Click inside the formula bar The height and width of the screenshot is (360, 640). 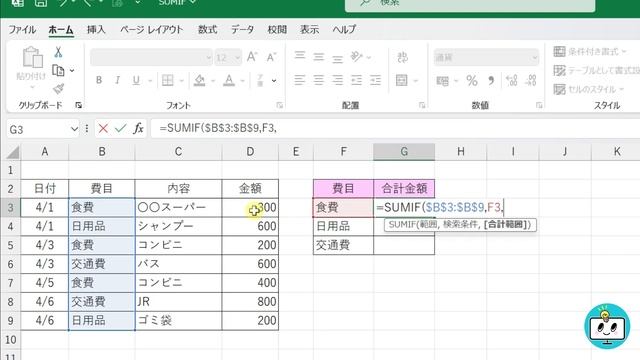[x=395, y=129]
